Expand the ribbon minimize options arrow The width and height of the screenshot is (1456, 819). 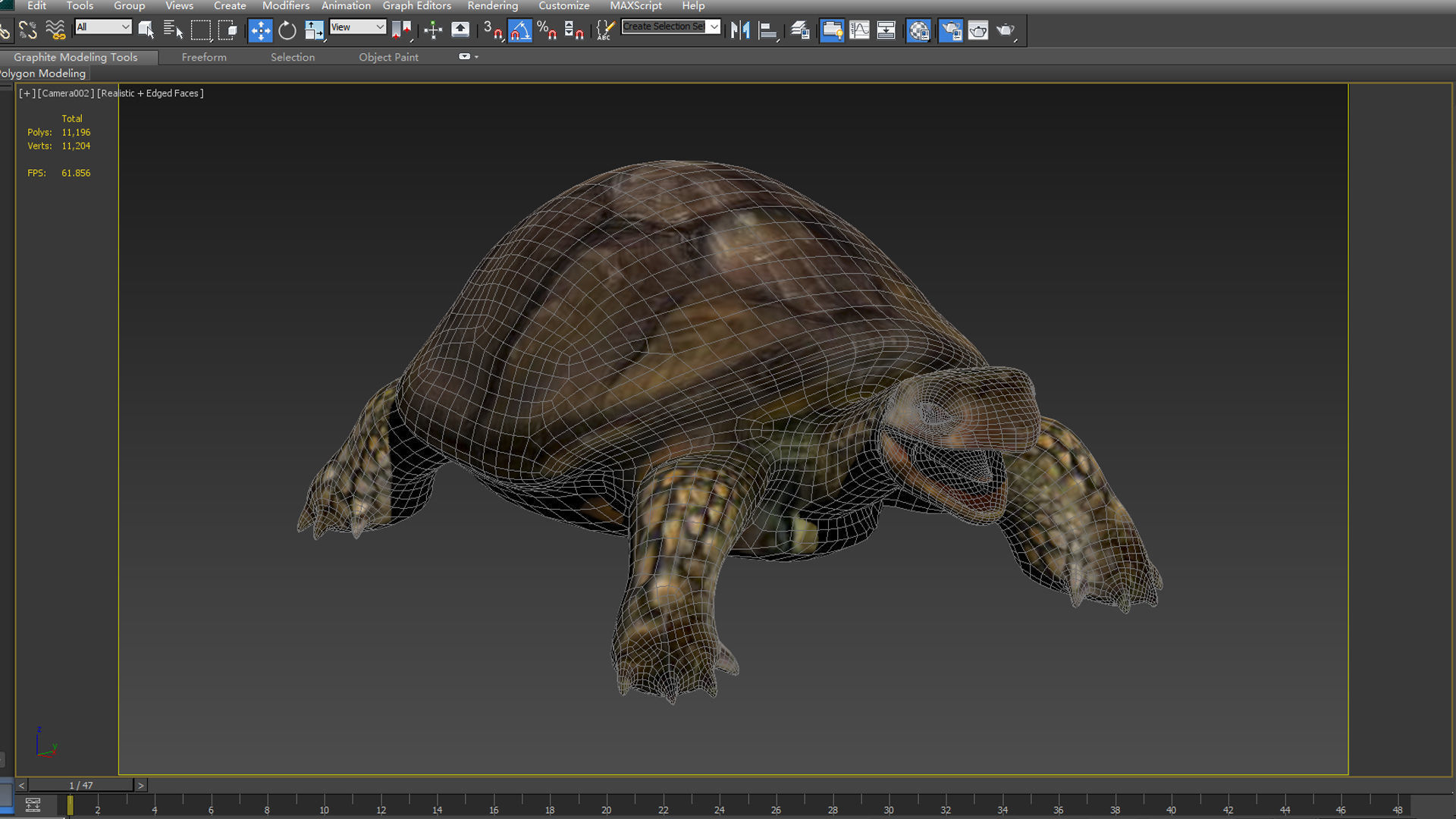[476, 57]
